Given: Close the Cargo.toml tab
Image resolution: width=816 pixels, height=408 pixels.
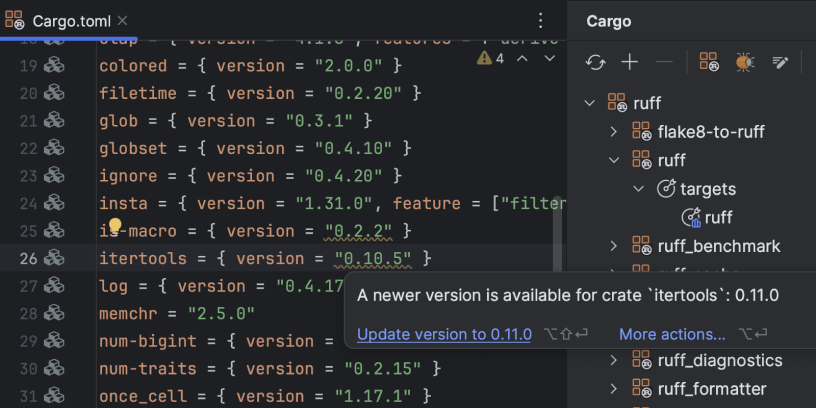Looking at the screenshot, I should [121, 20].
